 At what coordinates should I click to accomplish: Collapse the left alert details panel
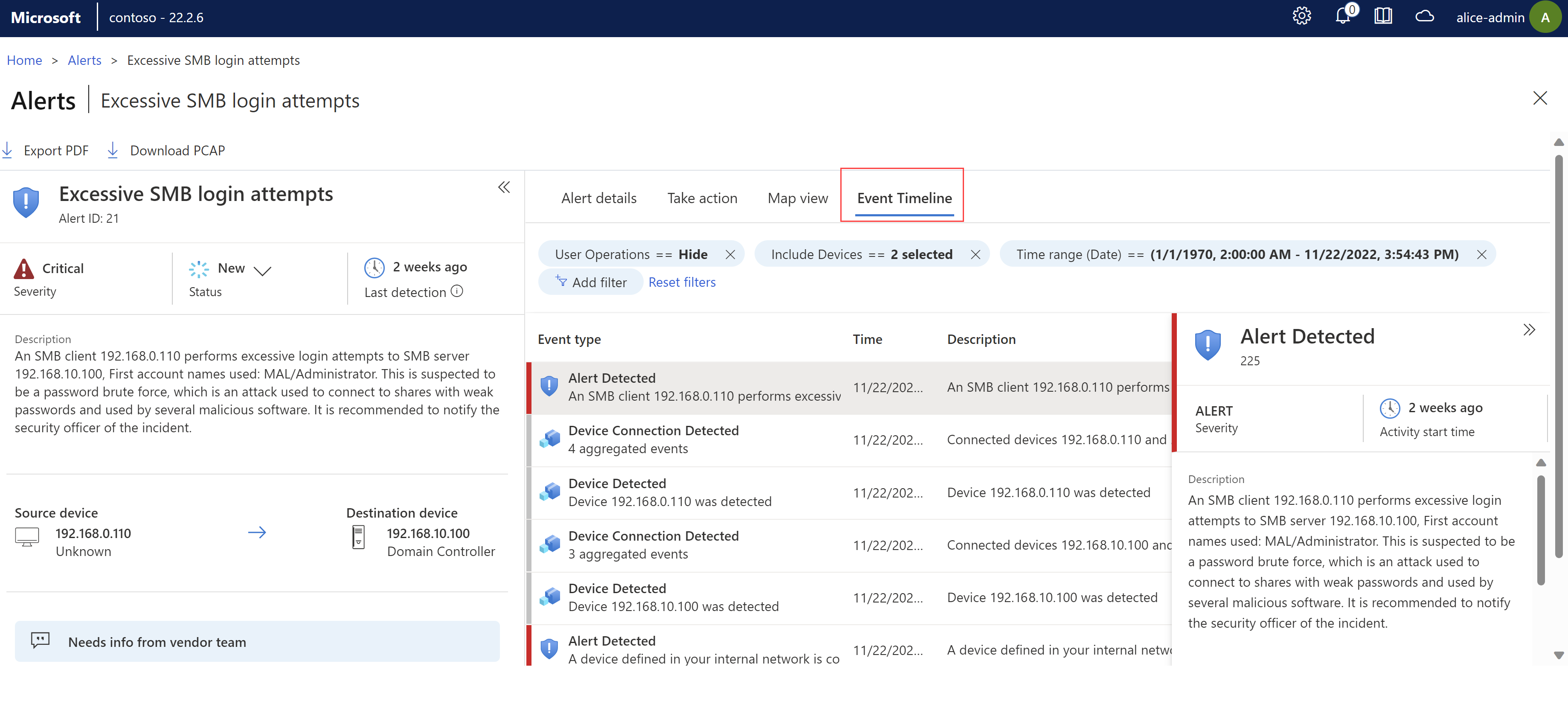point(505,188)
